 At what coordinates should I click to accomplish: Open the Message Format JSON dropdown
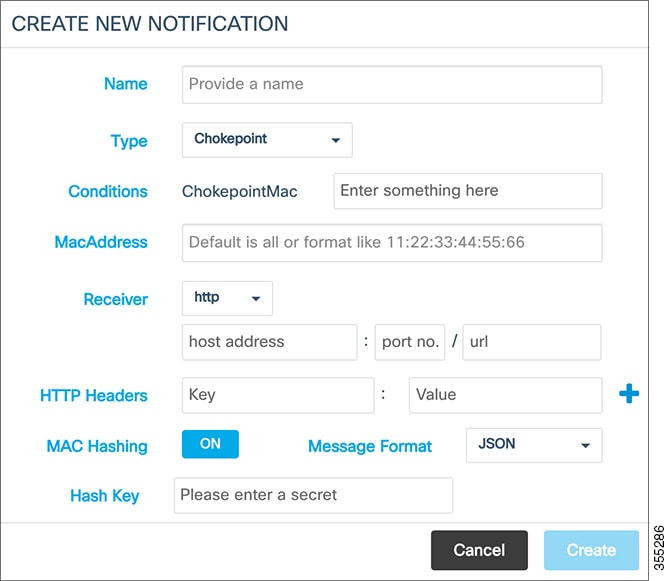point(534,445)
